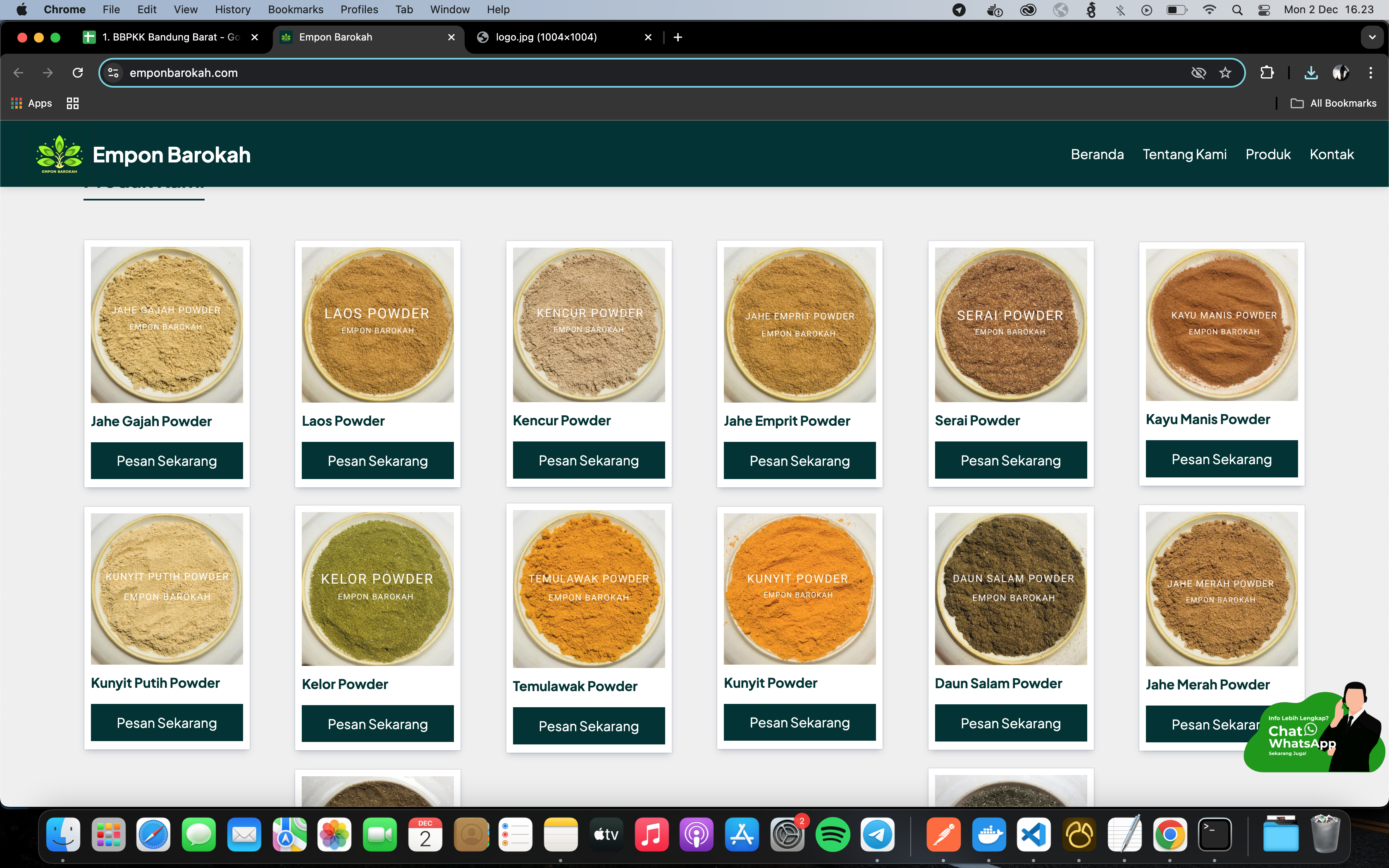1389x868 pixels.
Task: Click the Serai Powder product image
Action: [x=1011, y=325]
